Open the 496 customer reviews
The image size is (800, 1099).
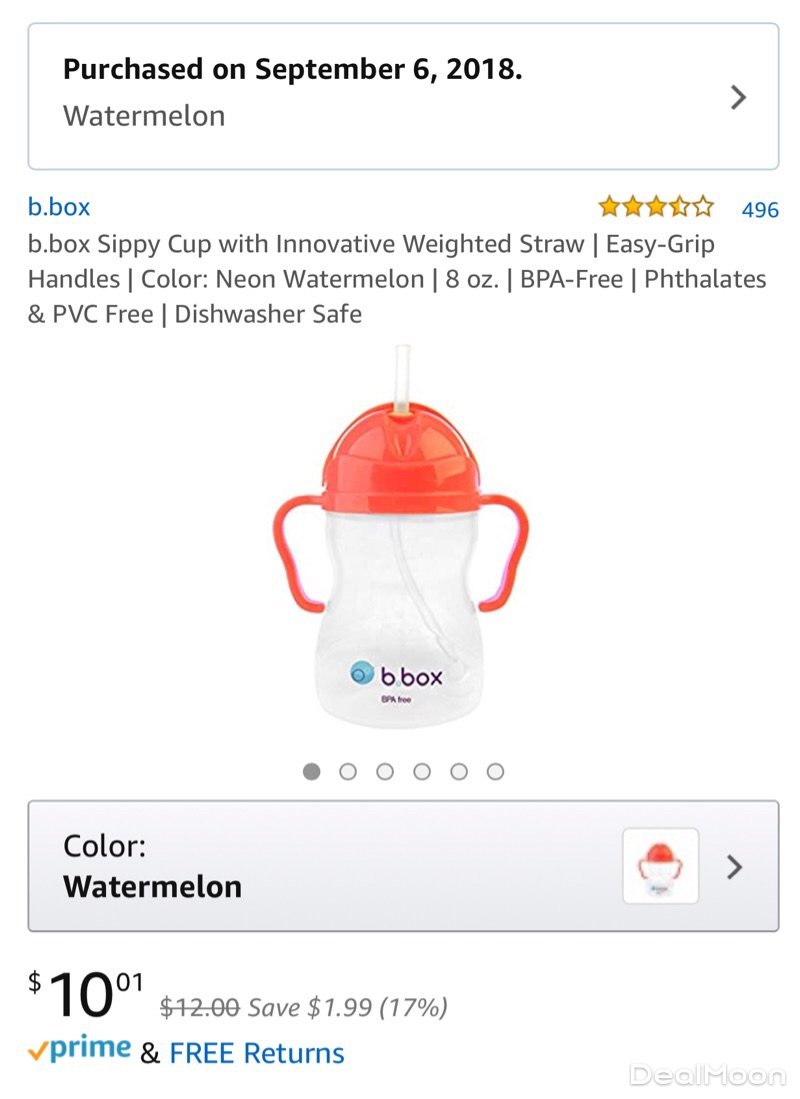(x=760, y=209)
